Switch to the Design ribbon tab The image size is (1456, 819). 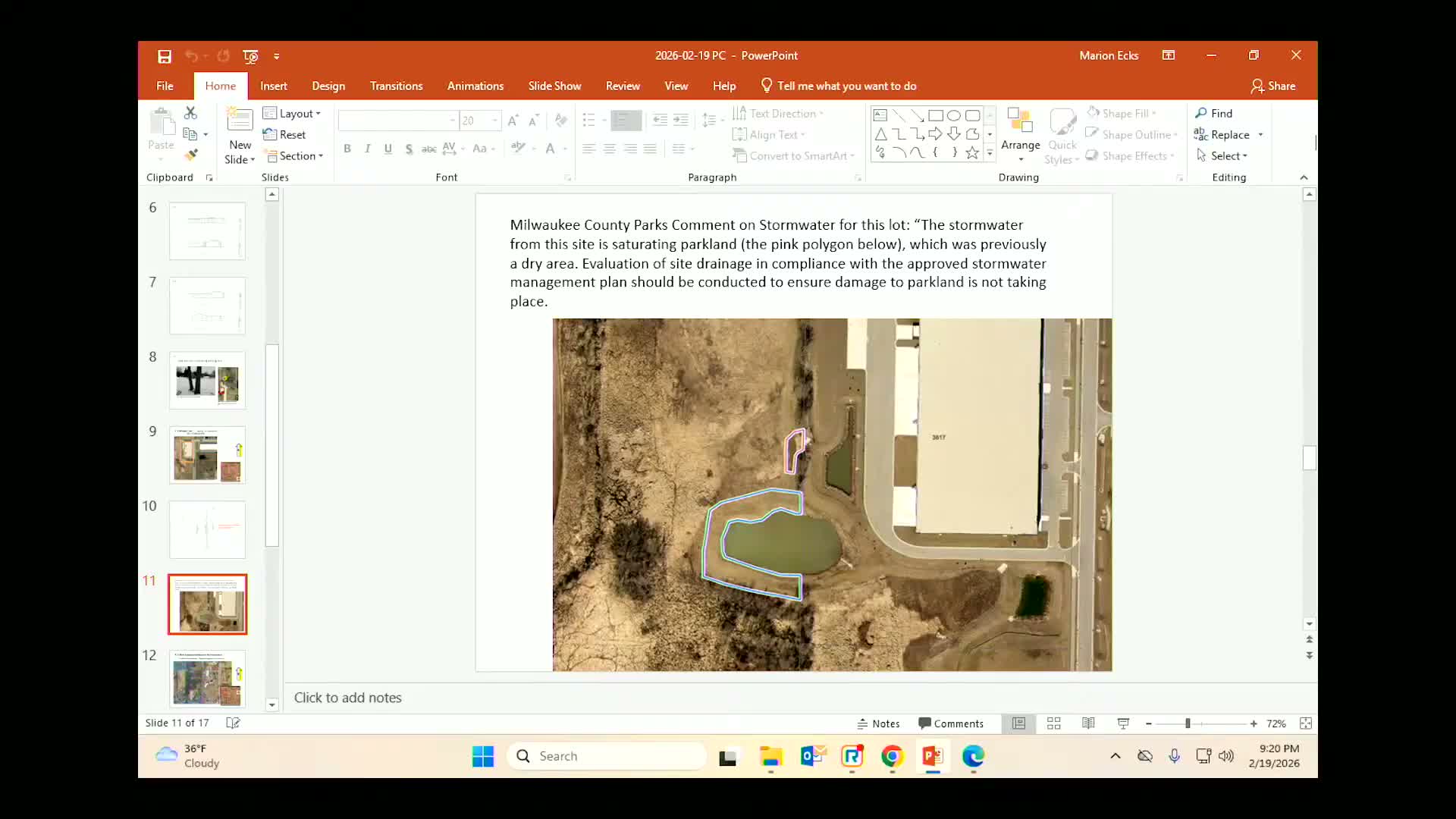(x=328, y=86)
